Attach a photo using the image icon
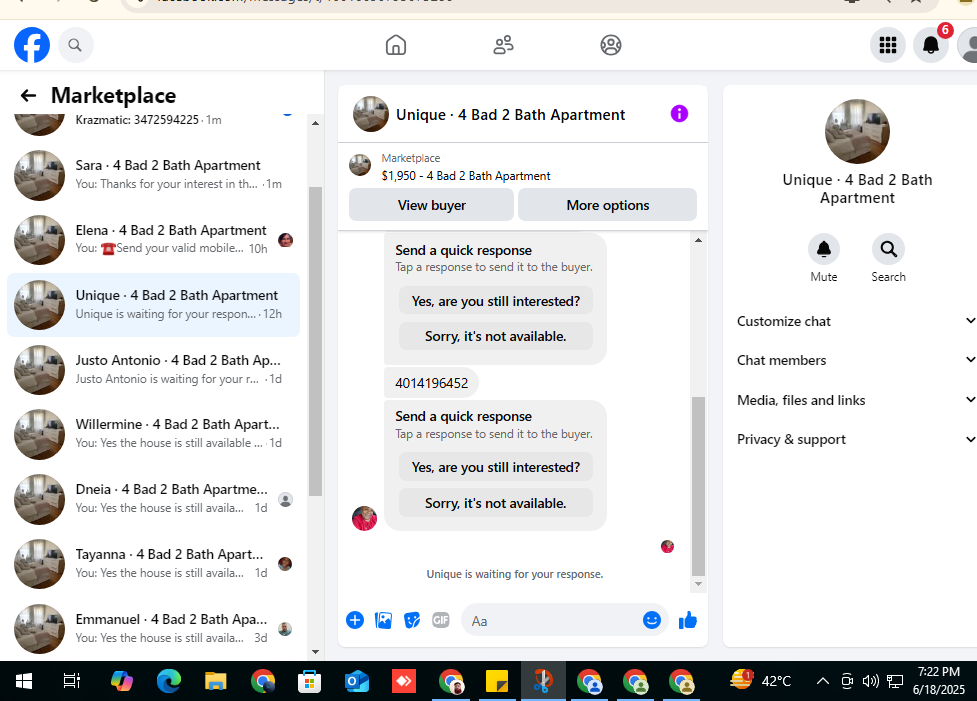977x701 pixels. pyautogui.click(x=384, y=620)
